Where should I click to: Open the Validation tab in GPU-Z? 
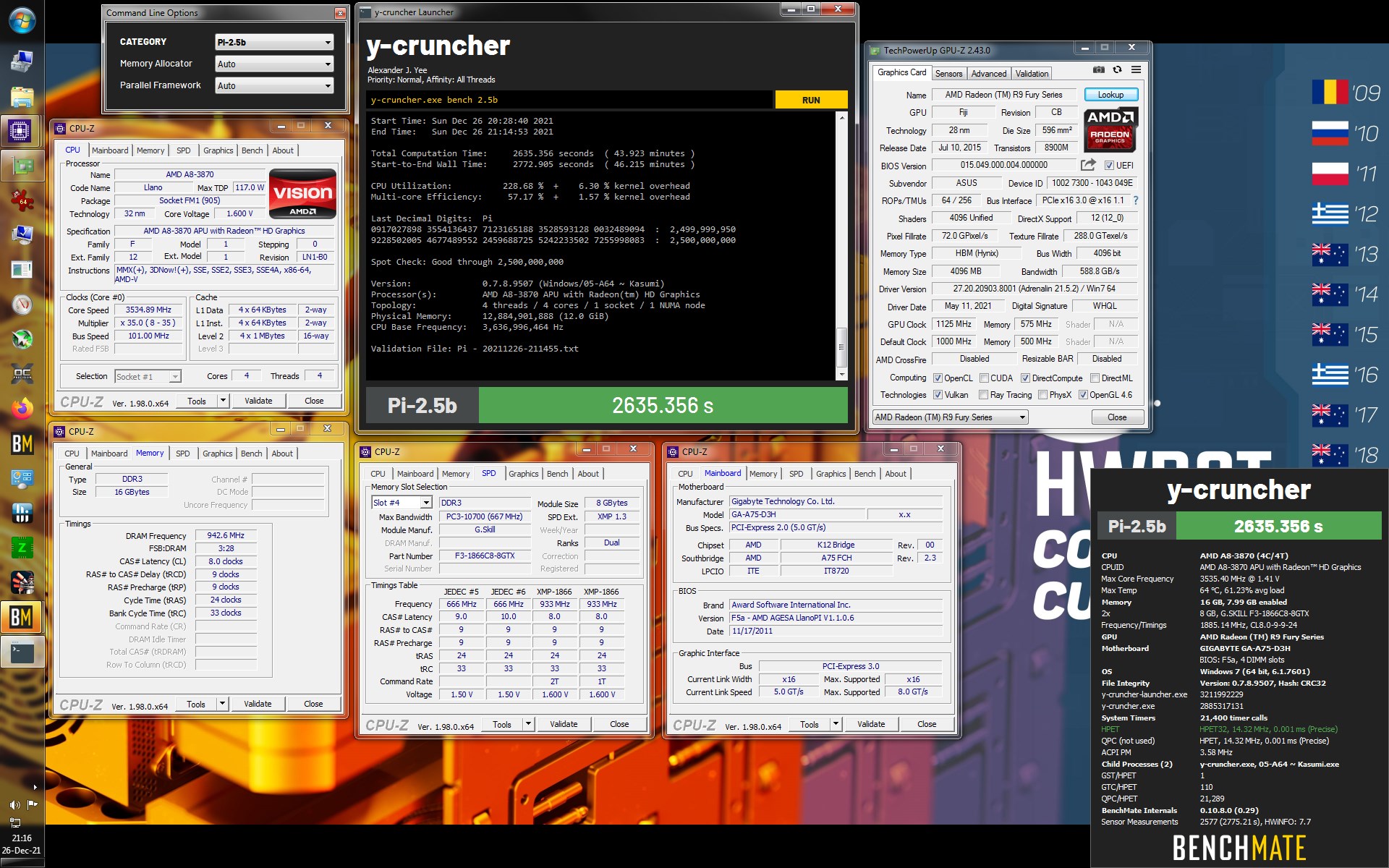[1032, 74]
